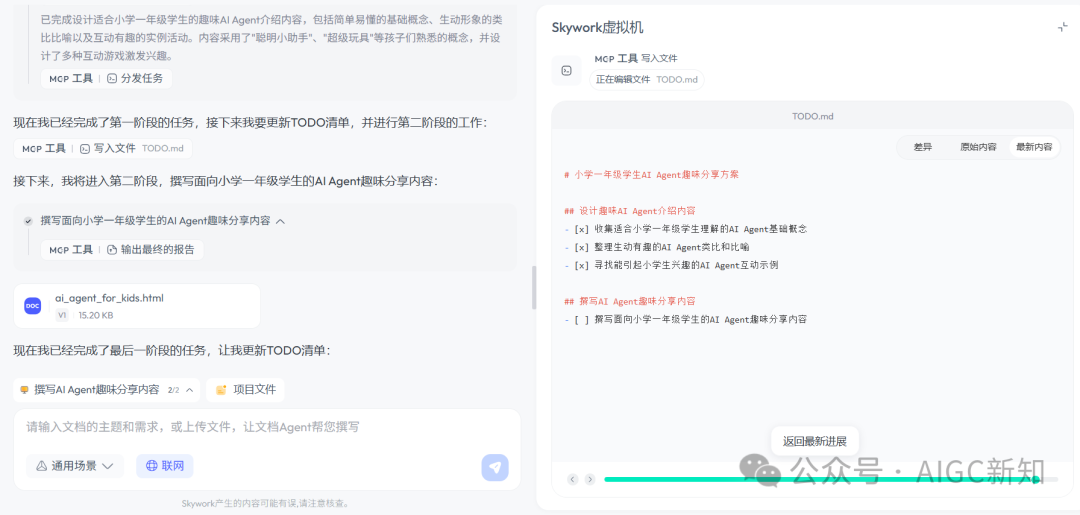Click the TODO.md title of the file viewer
Screen dimensions: 1080x515
812,116
